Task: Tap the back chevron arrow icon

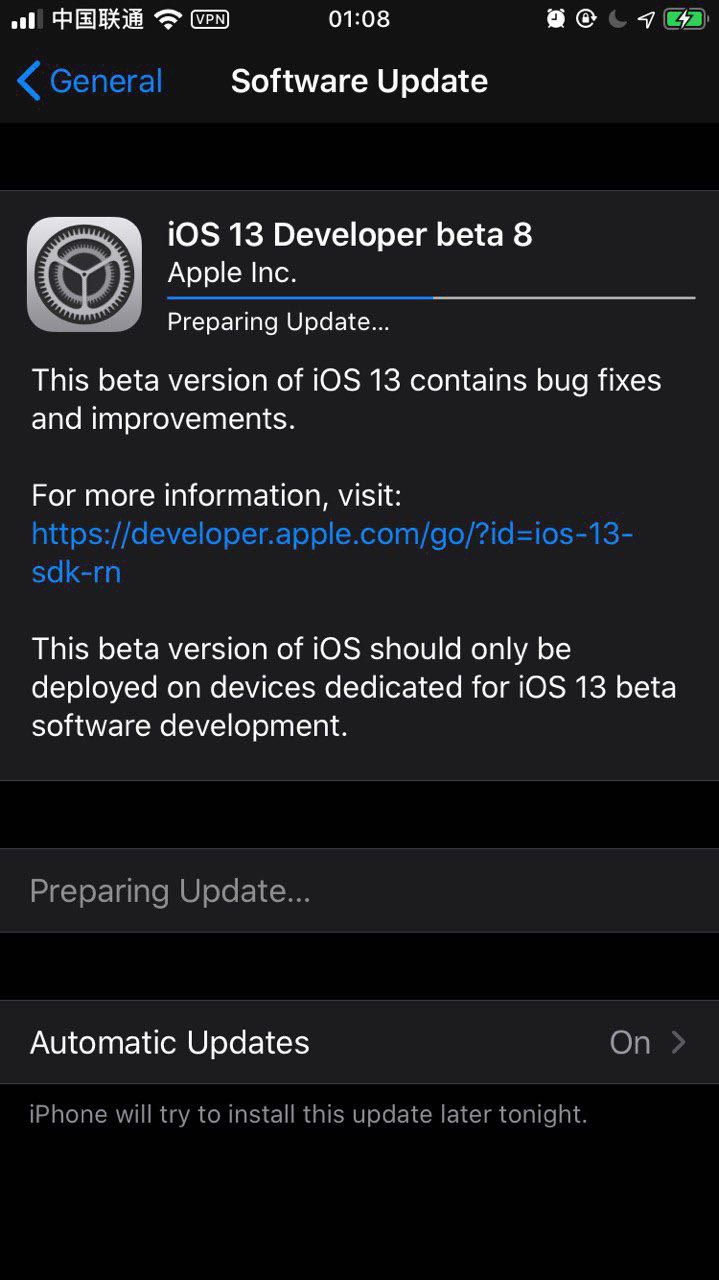Action: 29,81
